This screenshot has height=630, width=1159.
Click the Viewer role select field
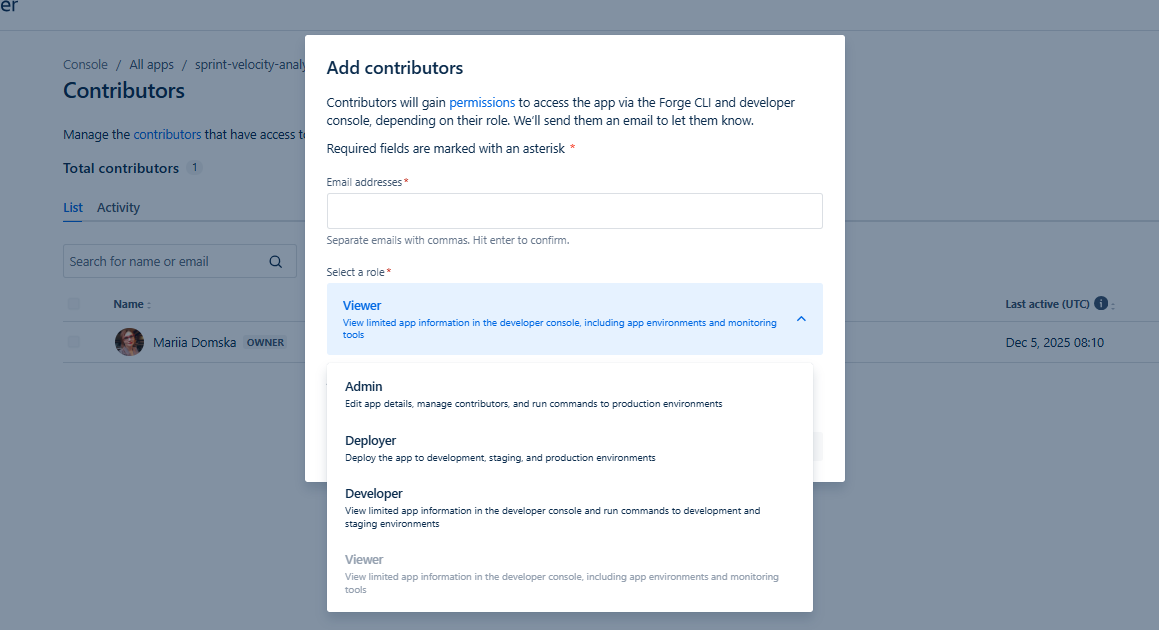click(560, 319)
